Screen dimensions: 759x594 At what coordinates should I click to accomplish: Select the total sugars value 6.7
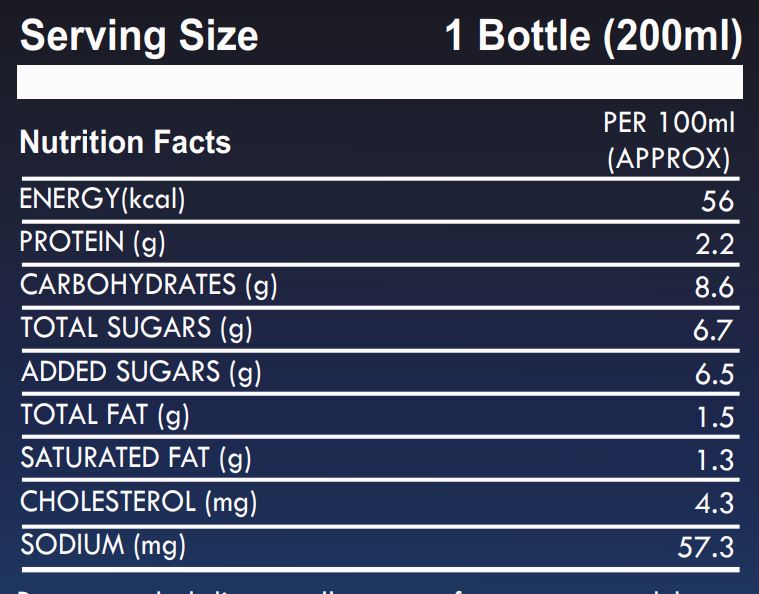(x=714, y=331)
